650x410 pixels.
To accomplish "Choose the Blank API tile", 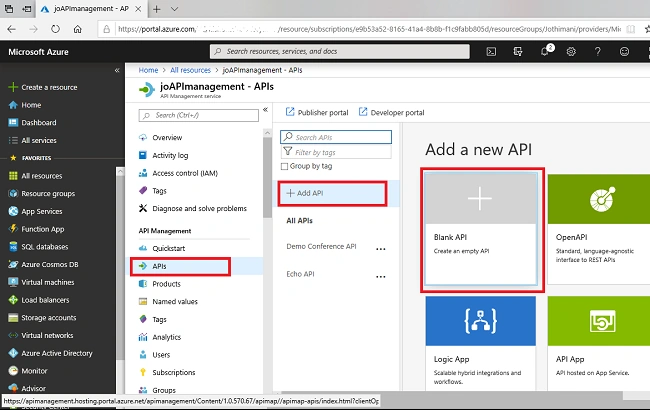I will click(481, 229).
